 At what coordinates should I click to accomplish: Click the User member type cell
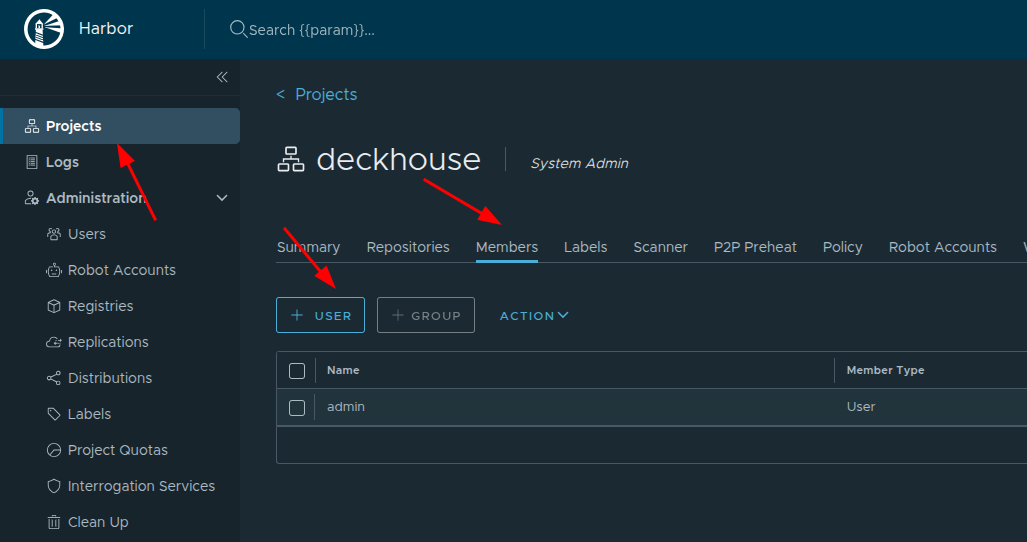861,406
